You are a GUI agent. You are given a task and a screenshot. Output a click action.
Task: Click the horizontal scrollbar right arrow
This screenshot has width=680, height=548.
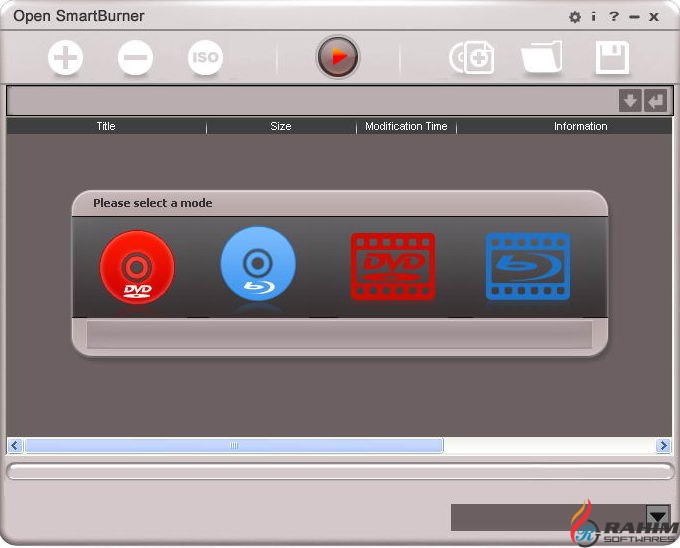point(663,445)
